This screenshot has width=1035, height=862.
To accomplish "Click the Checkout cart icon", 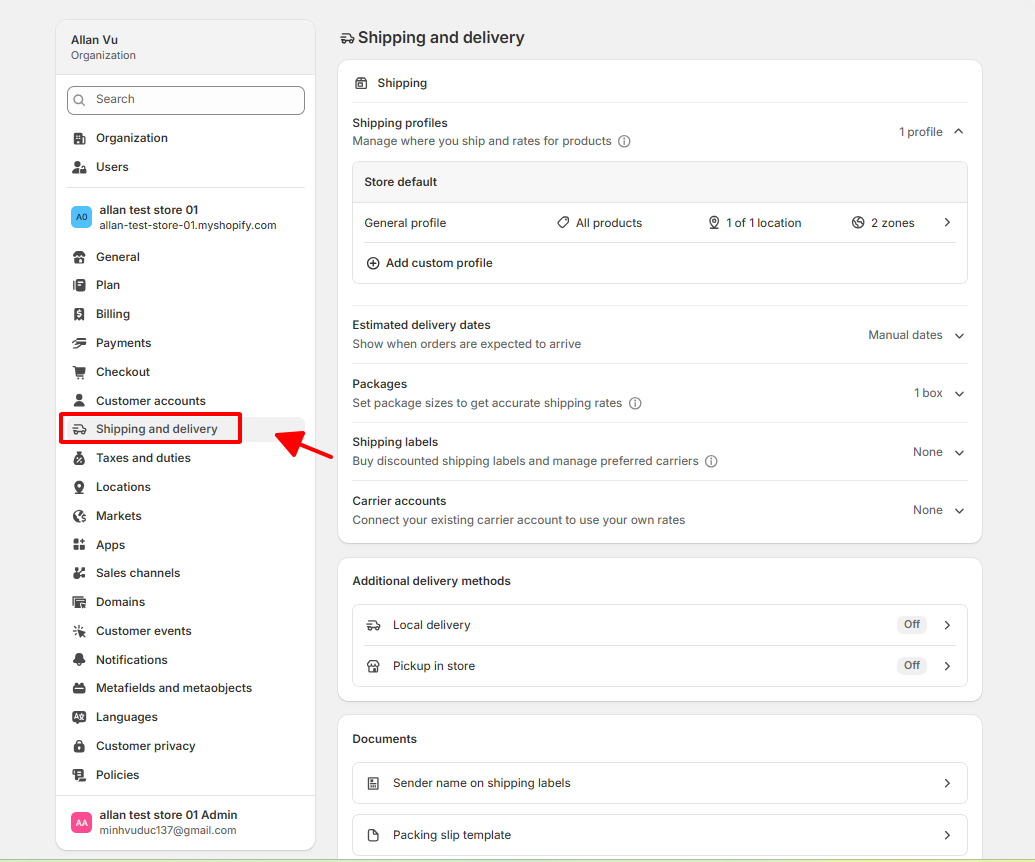I will [79, 372].
